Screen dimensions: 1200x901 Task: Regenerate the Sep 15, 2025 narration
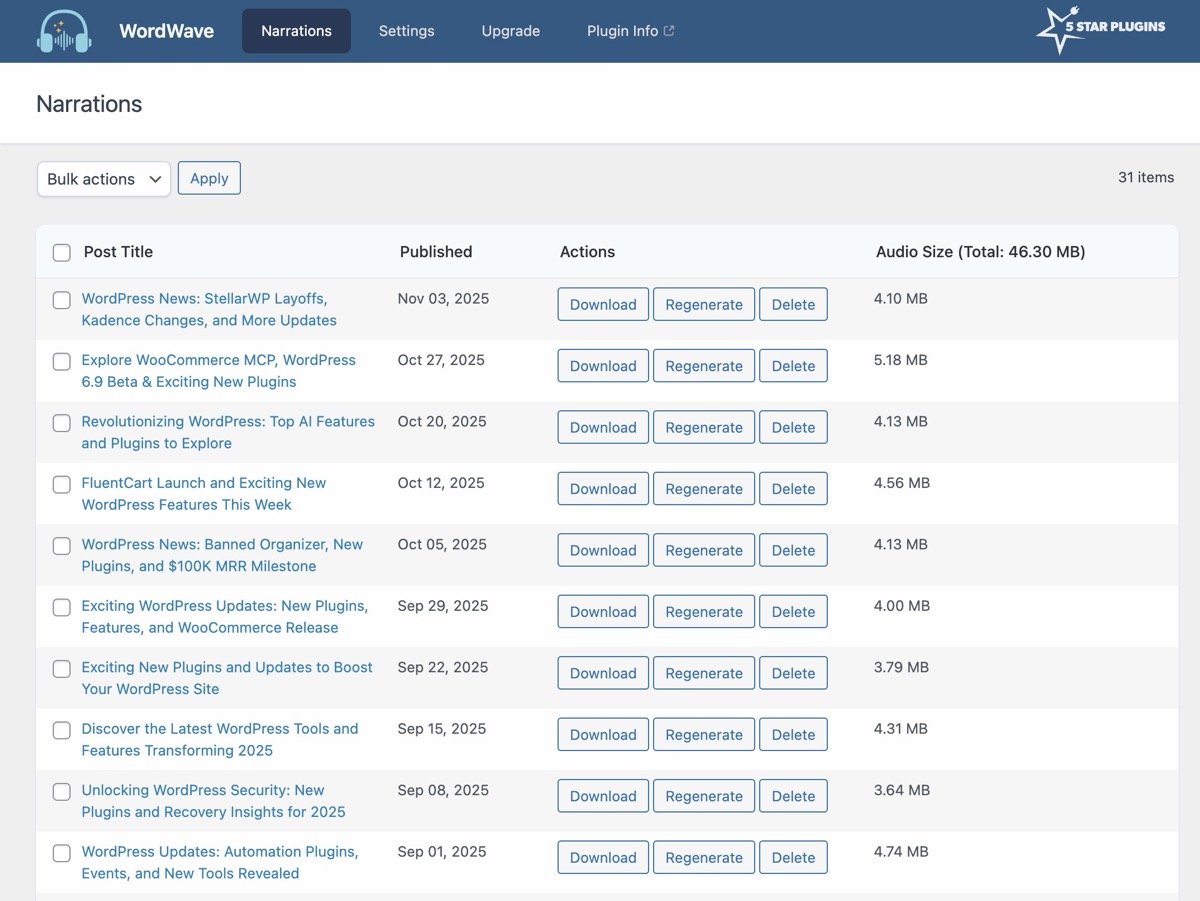click(x=704, y=735)
